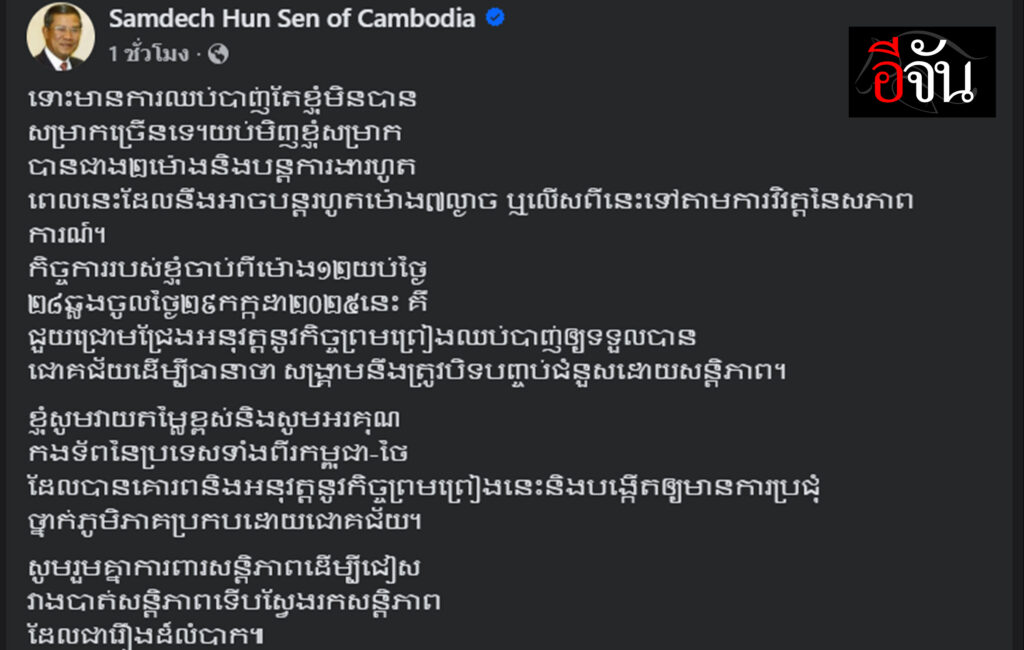
Task: Click the line containing កម្ពុជា-ថៃ
Action: click(x=218, y=453)
